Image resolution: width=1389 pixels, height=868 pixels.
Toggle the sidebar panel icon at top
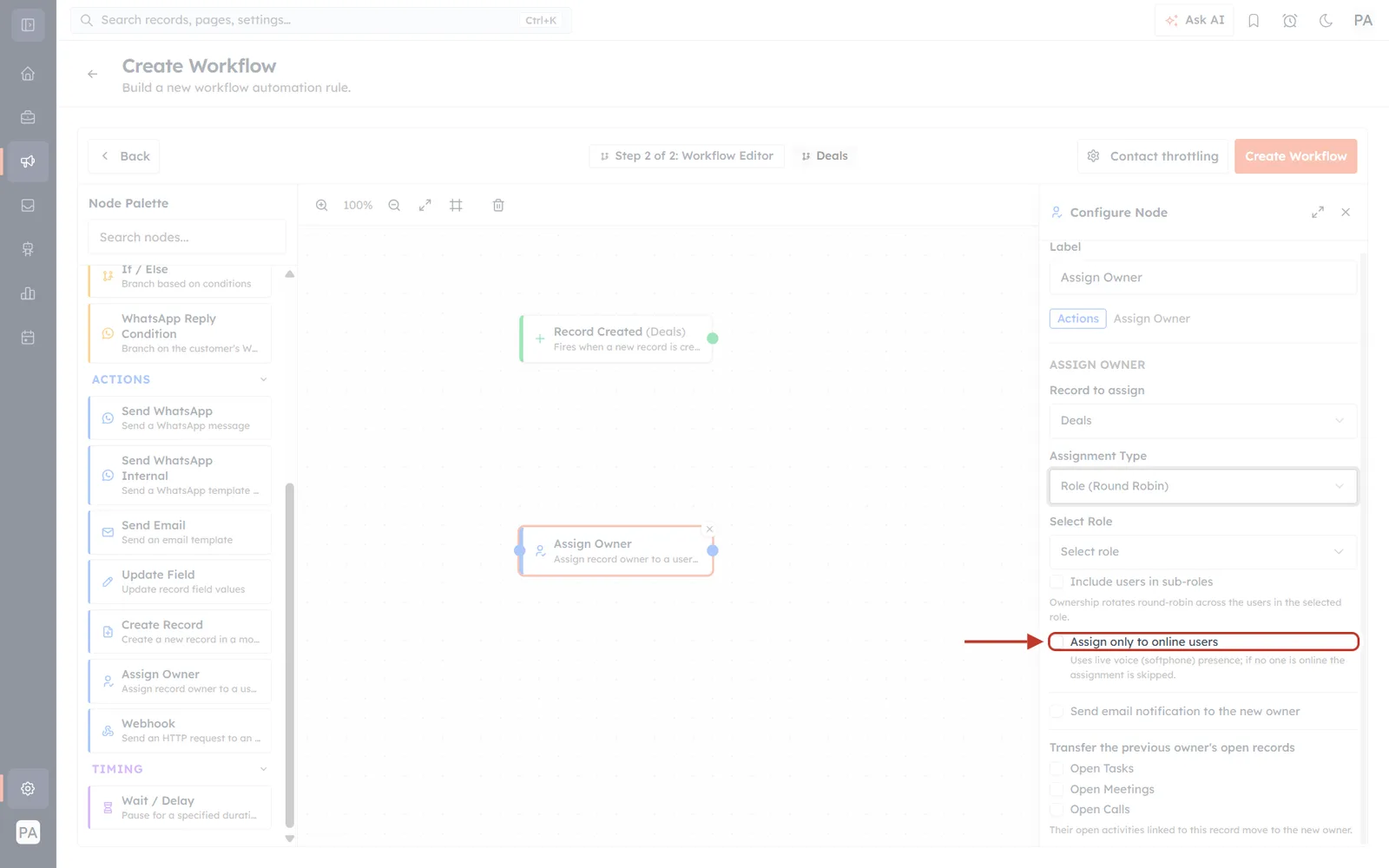click(28, 25)
